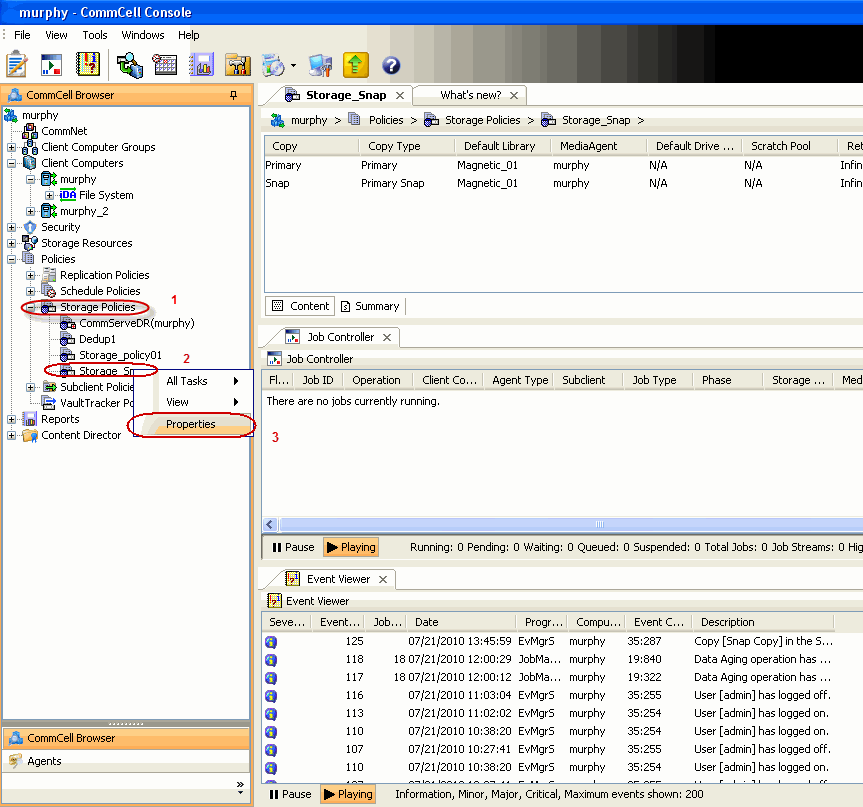Expand panel buttons chevron at browser bottom
Viewport: 863px width, 807px height.
(x=240, y=787)
